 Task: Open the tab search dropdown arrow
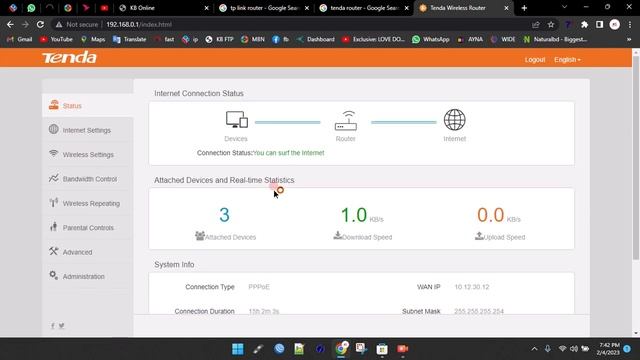[x=564, y=7]
